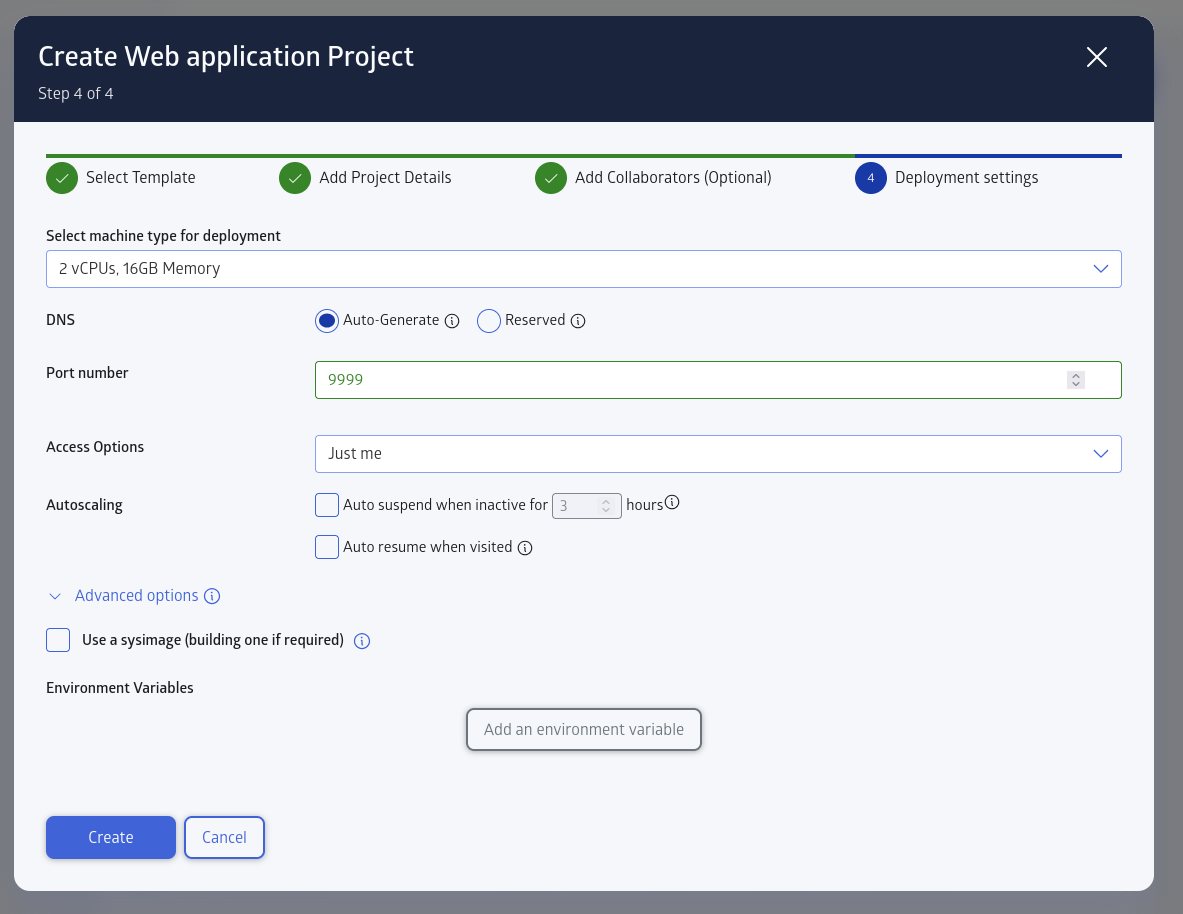
Task: Select the Auto-Generate DNS radio button
Action: point(327,321)
